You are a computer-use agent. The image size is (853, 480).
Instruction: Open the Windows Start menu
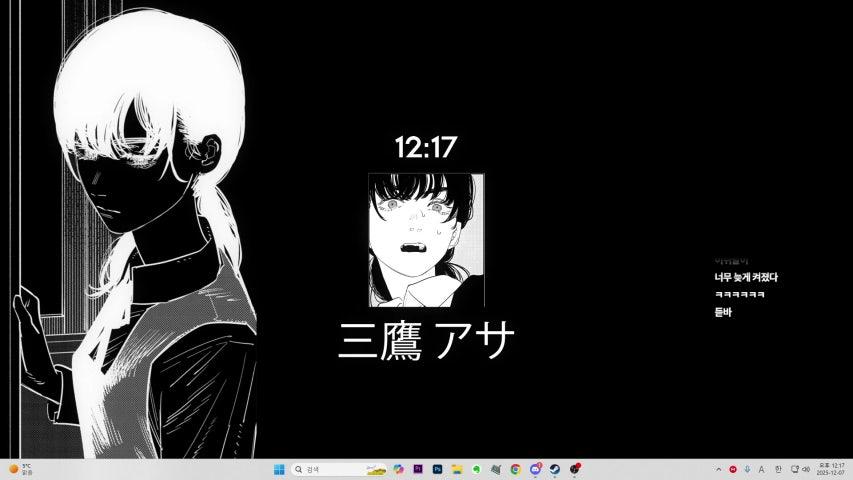coord(279,469)
